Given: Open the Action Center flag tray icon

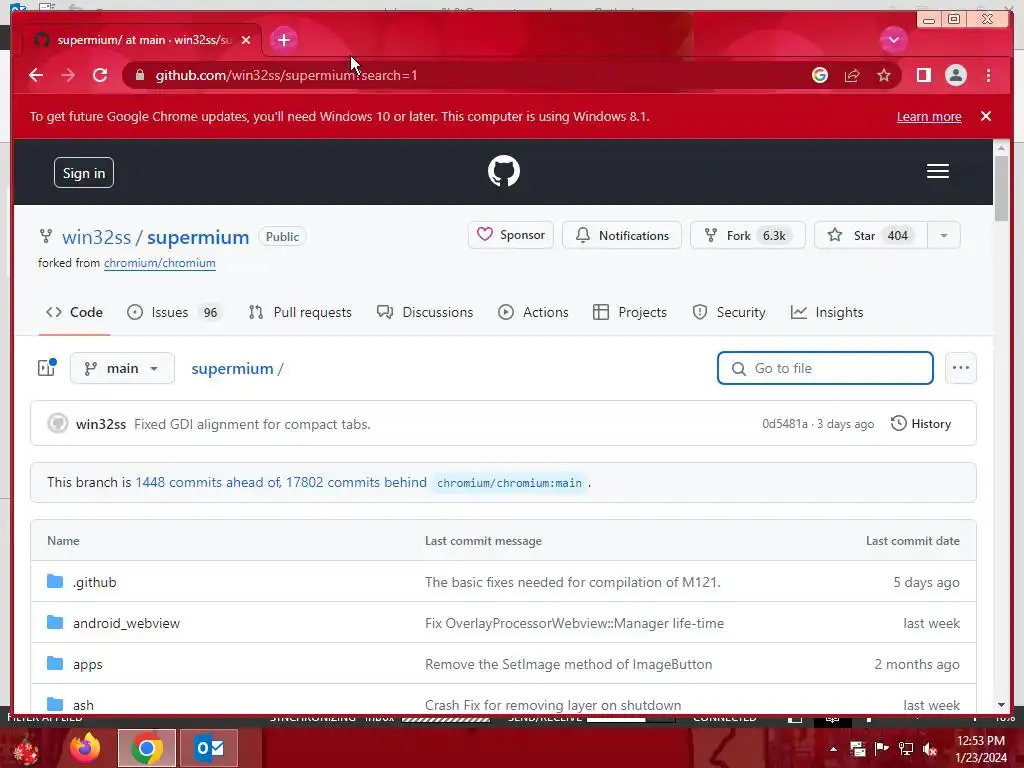Looking at the screenshot, I should click(881, 749).
